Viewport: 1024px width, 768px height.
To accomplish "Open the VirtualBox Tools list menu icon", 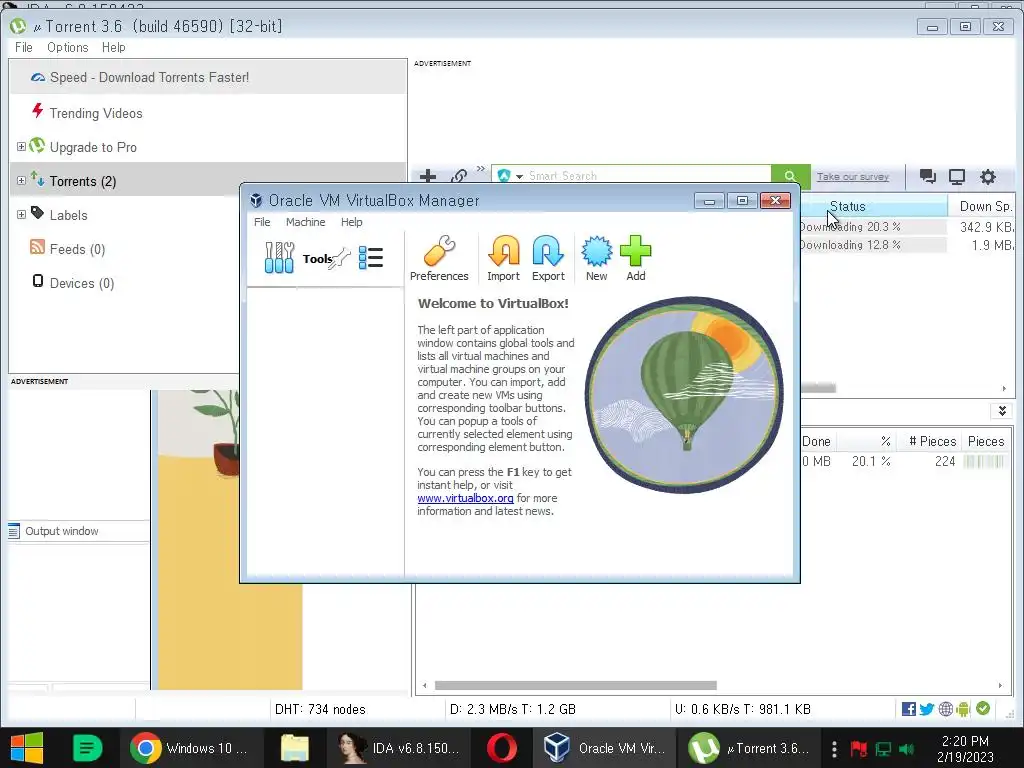I will click(371, 257).
